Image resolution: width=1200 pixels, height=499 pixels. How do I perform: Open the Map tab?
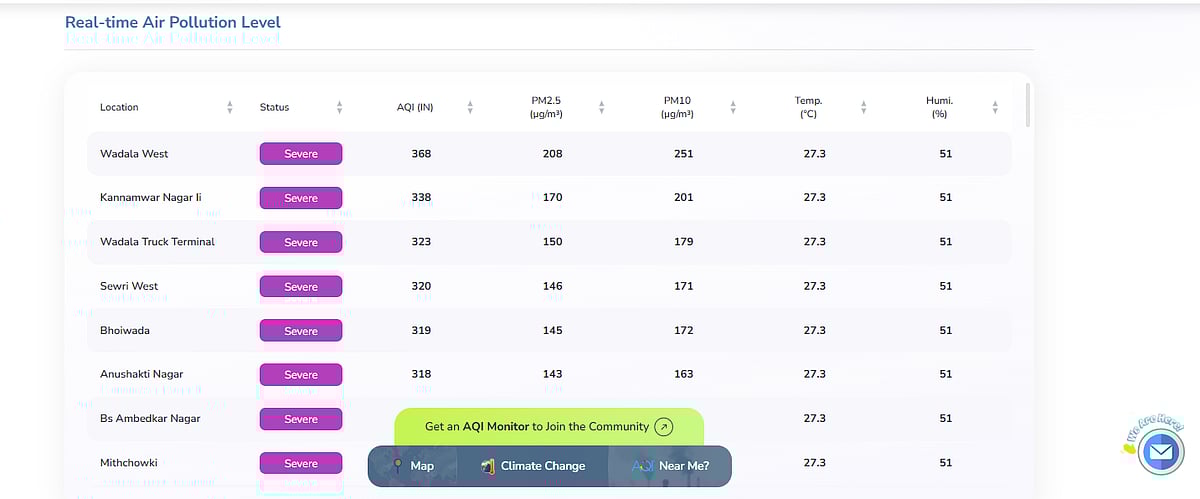pyautogui.click(x=412, y=466)
